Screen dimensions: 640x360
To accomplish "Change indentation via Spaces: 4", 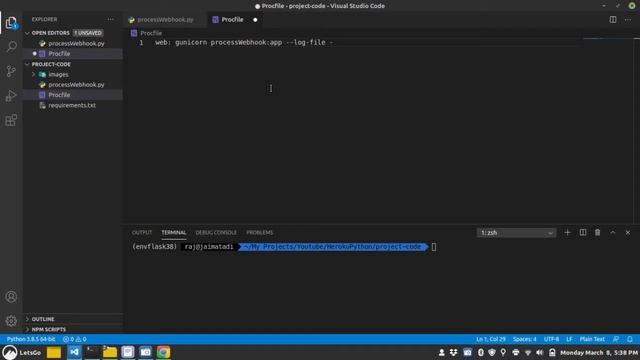I will pos(524,339).
